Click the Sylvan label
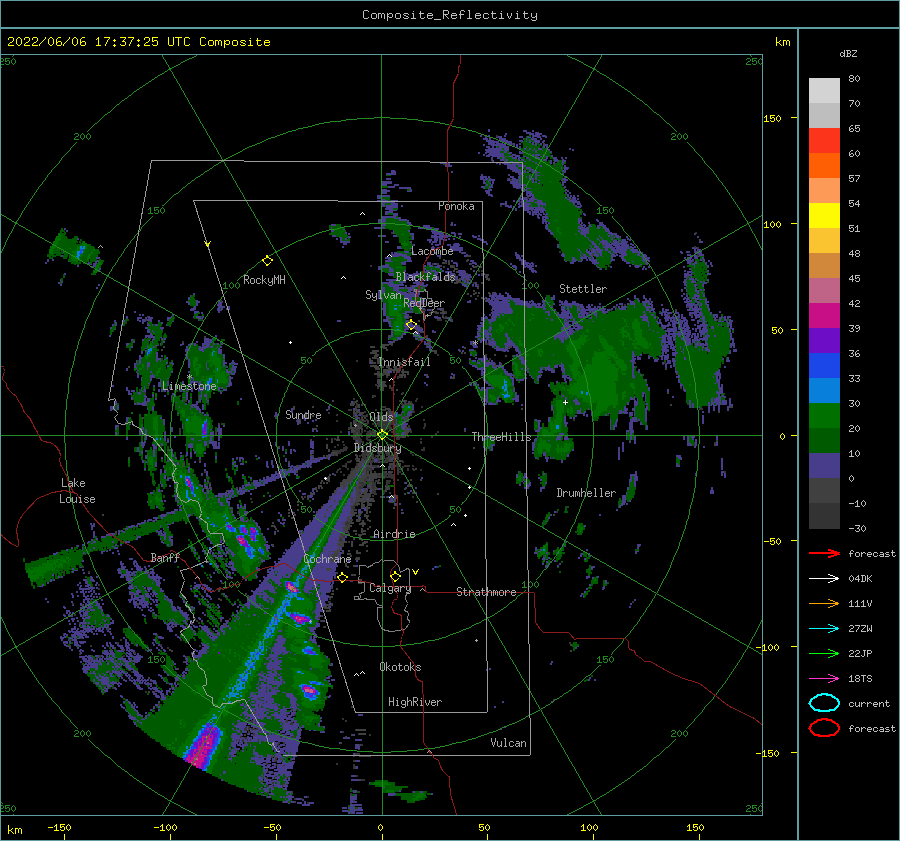This screenshot has width=900, height=841. point(383,295)
